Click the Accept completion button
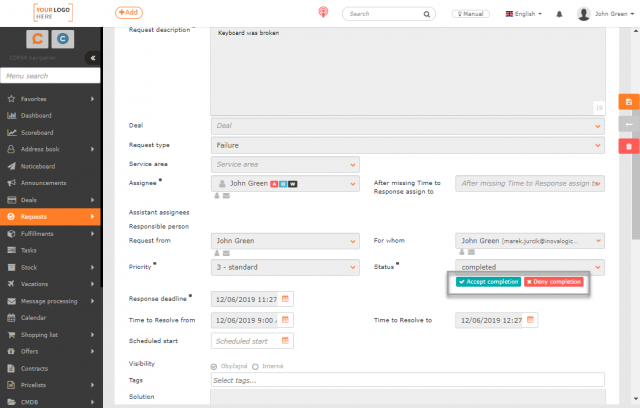640x408 pixels. coord(488,282)
